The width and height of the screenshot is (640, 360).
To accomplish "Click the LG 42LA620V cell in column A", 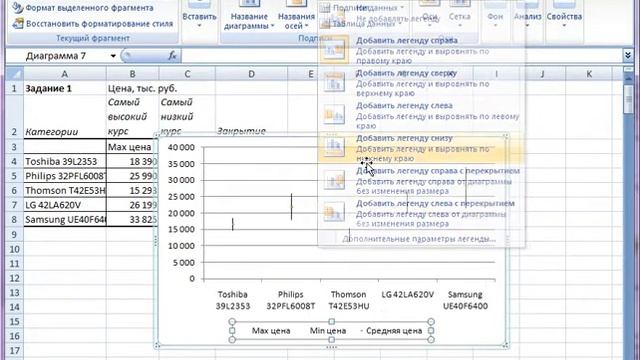I will pos(64,205).
